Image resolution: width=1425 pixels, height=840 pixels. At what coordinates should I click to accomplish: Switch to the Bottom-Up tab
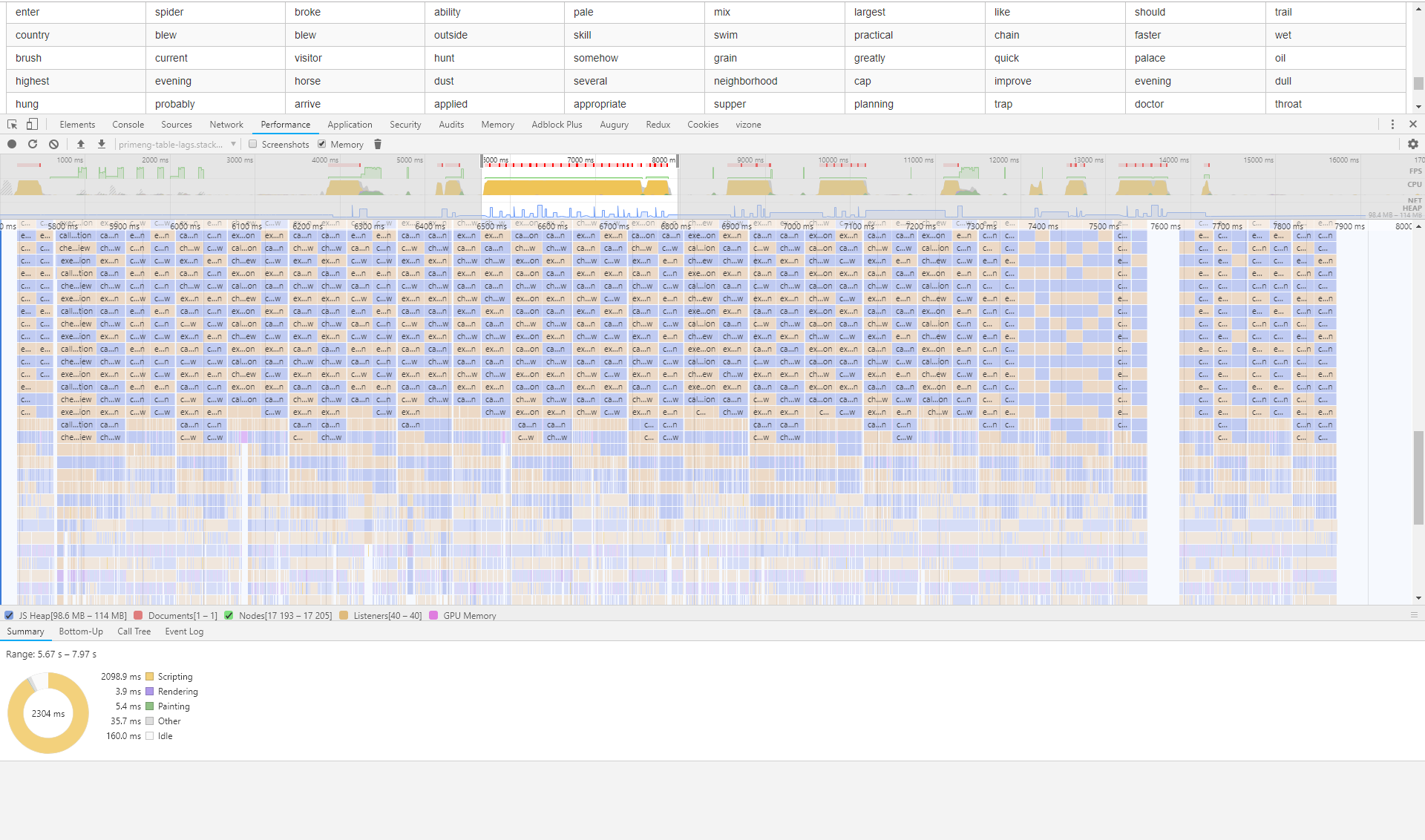tap(80, 631)
